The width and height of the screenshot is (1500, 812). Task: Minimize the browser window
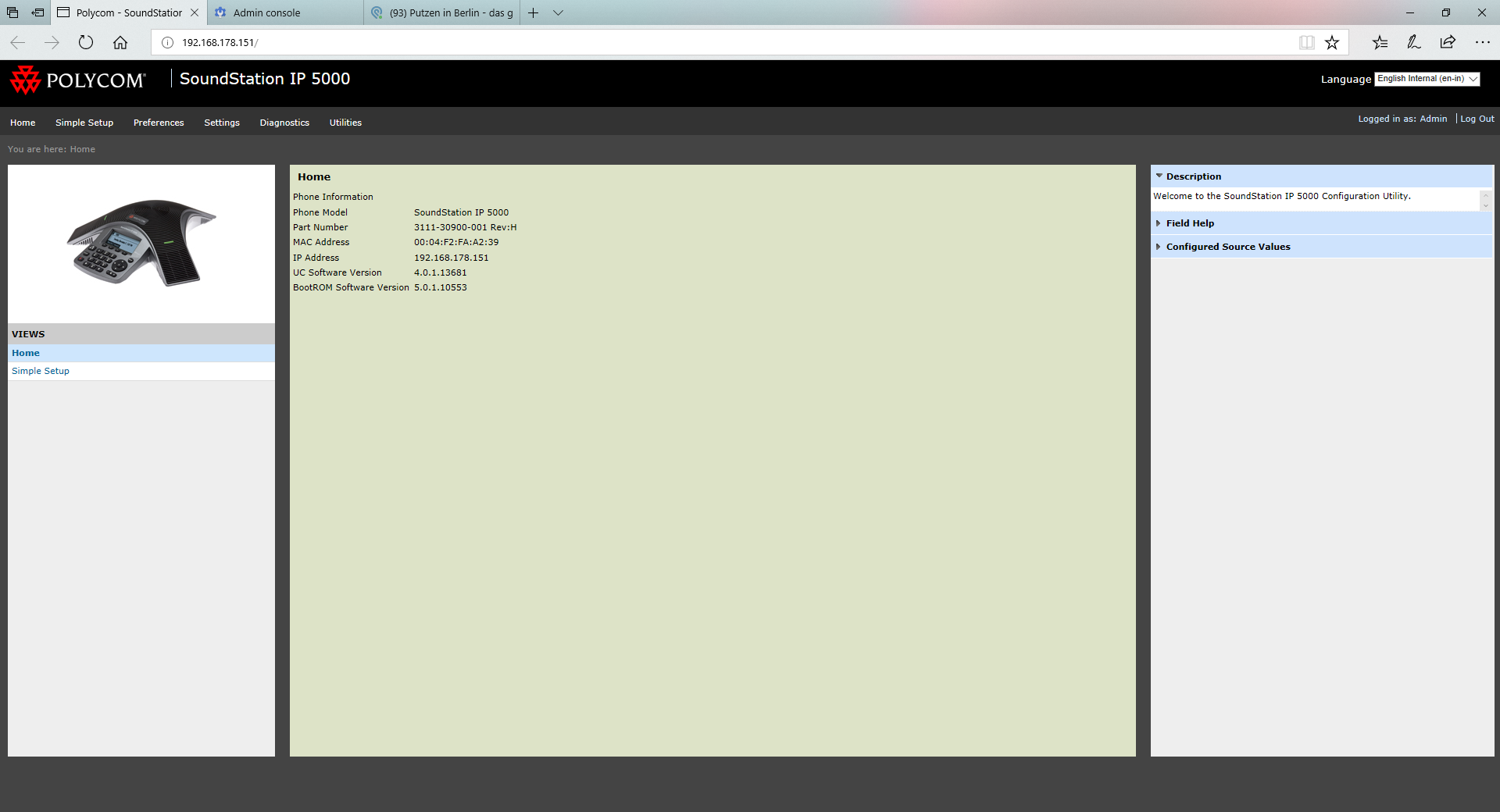point(1410,12)
